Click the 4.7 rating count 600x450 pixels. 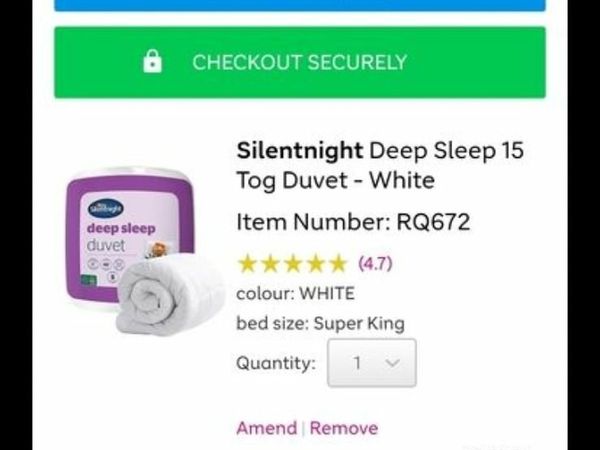pos(375,263)
